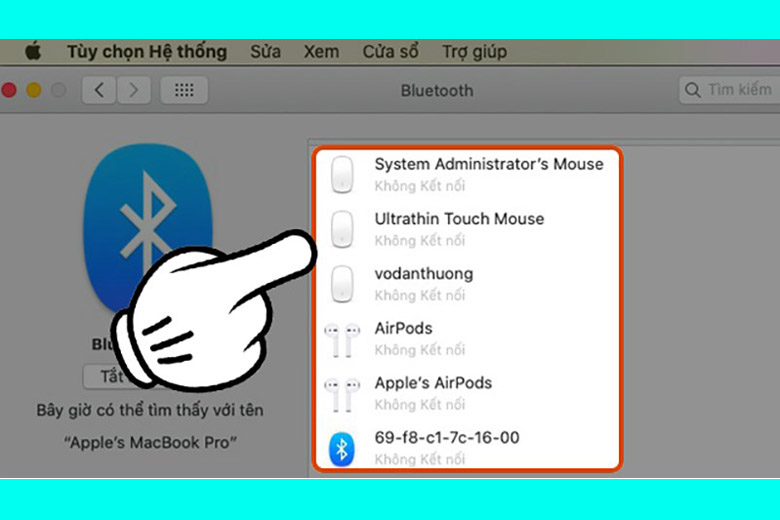780x520 pixels.
Task: Open the Cửa sổ menu
Action: [390, 52]
